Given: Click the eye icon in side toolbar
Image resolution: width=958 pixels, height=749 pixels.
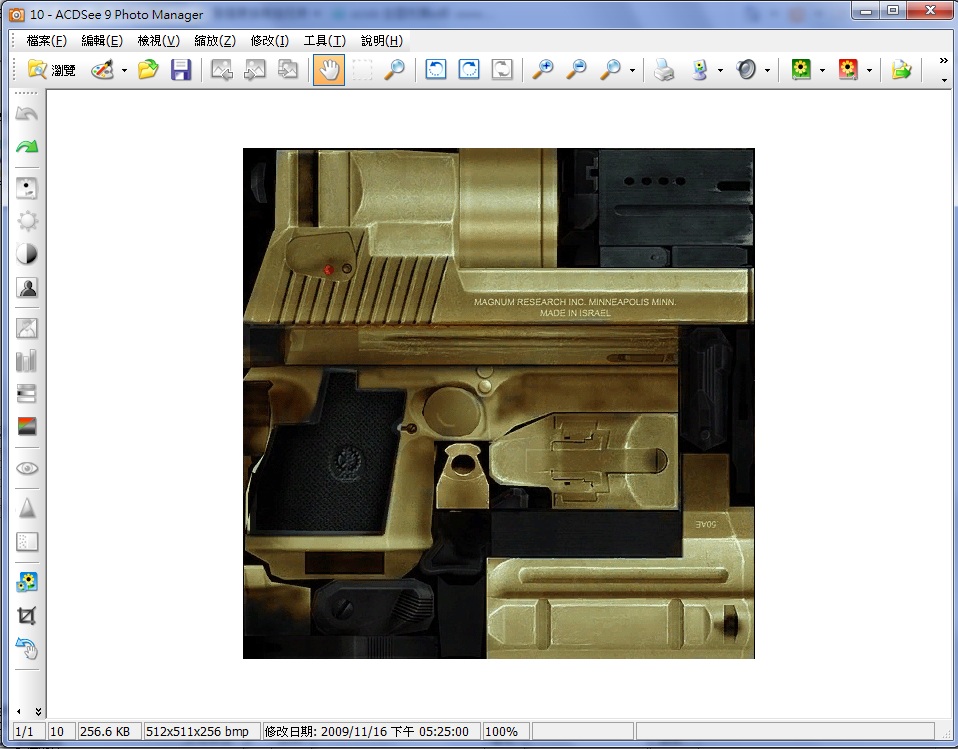Looking at the screenshot, I should [26, 468].
